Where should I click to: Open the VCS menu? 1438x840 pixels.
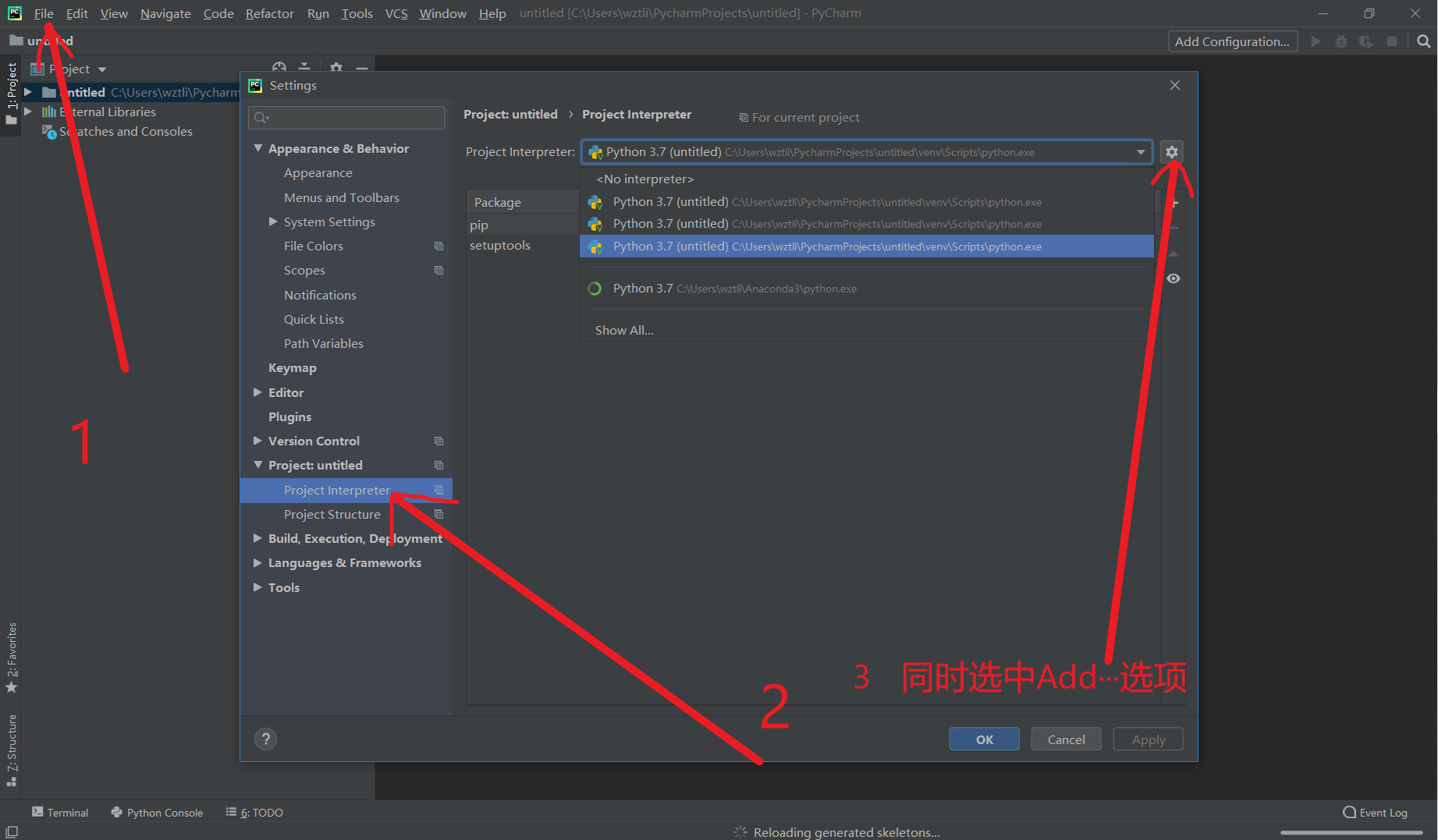396,13
